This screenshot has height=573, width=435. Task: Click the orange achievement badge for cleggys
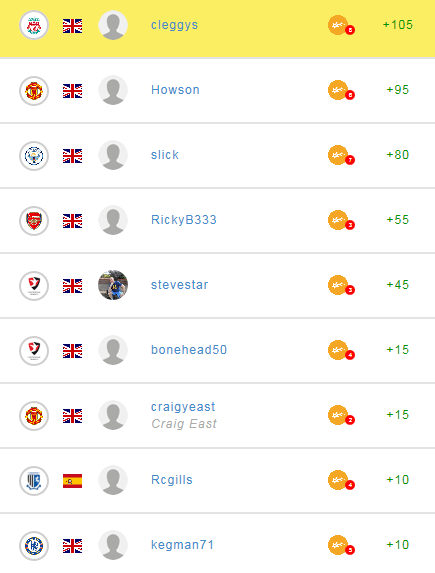coord(341,25)
